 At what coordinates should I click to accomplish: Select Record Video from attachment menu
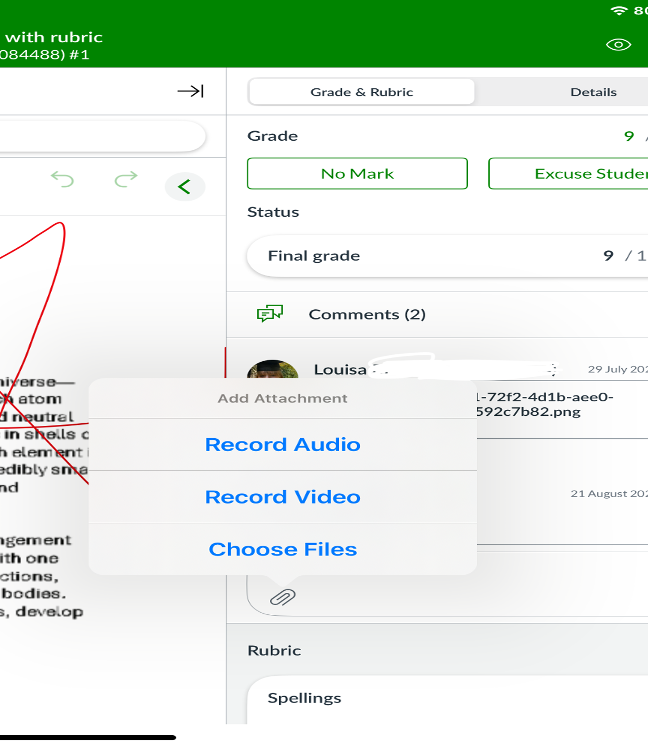point(282,497)
